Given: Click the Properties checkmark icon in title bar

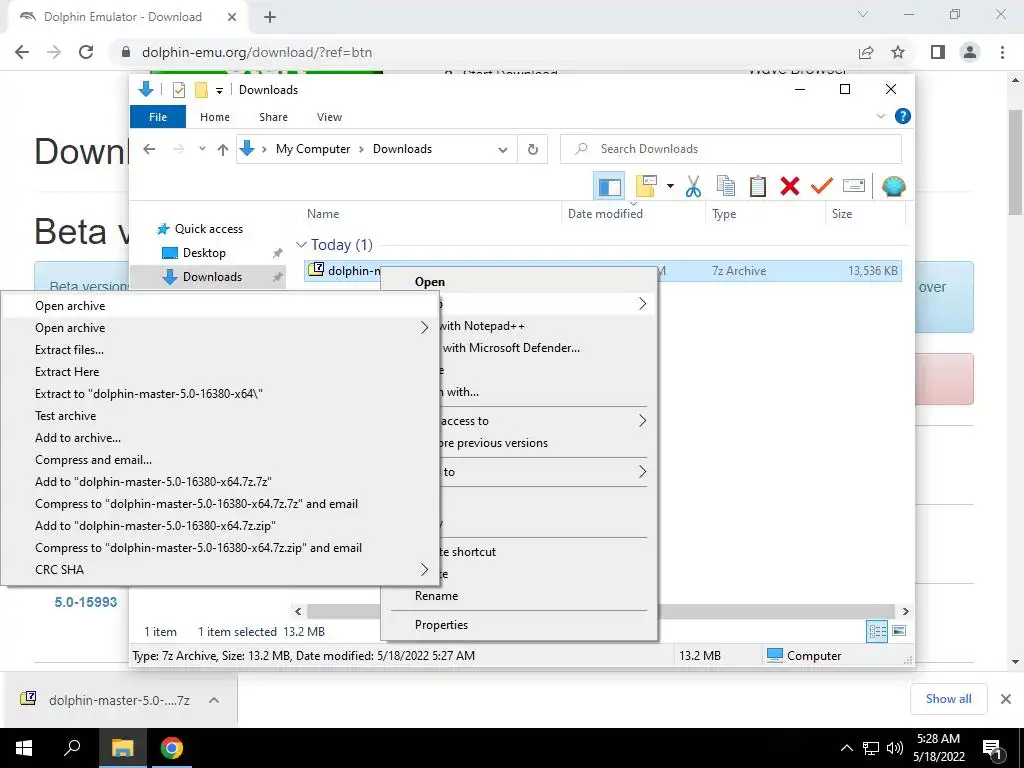Looking at the screenshot, I should click(179, 90).
